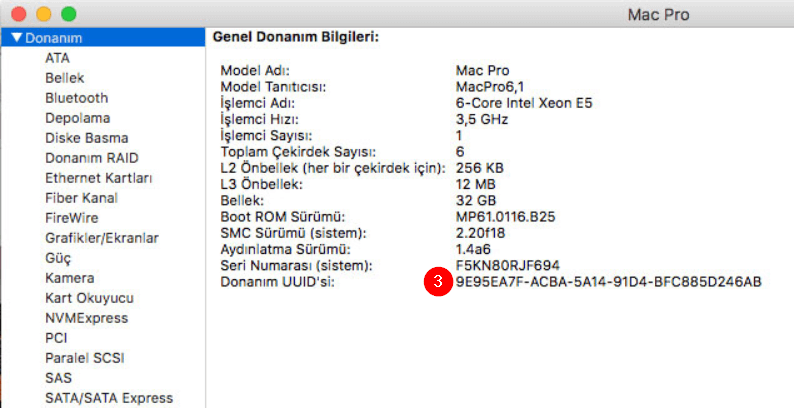Click the L3 Önbellek label
This screenshot has width=794, height=408.
click(x=261, y=185)
